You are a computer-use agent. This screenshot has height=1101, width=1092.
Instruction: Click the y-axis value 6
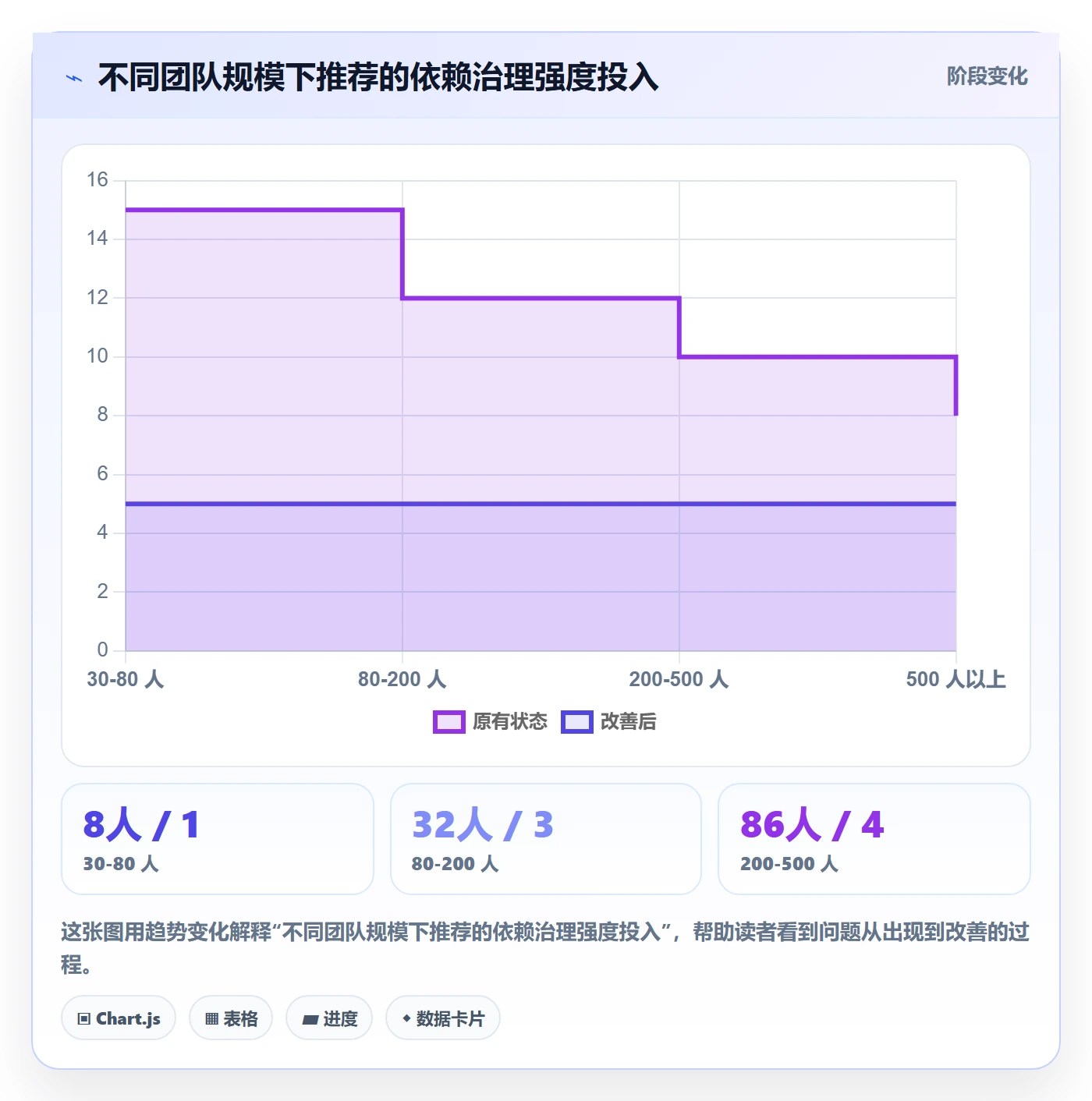[102, 474]
